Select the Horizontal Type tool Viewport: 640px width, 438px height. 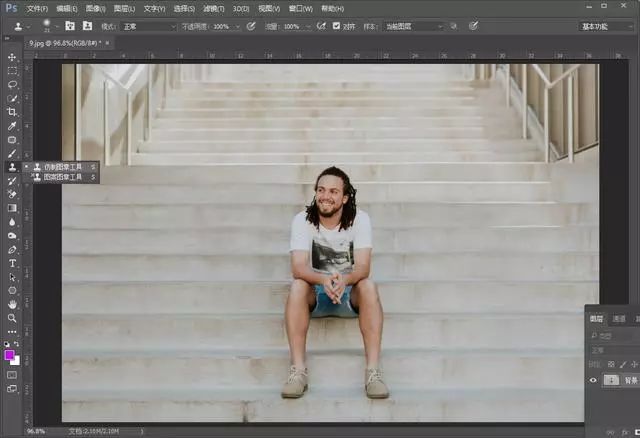(12, 263)
